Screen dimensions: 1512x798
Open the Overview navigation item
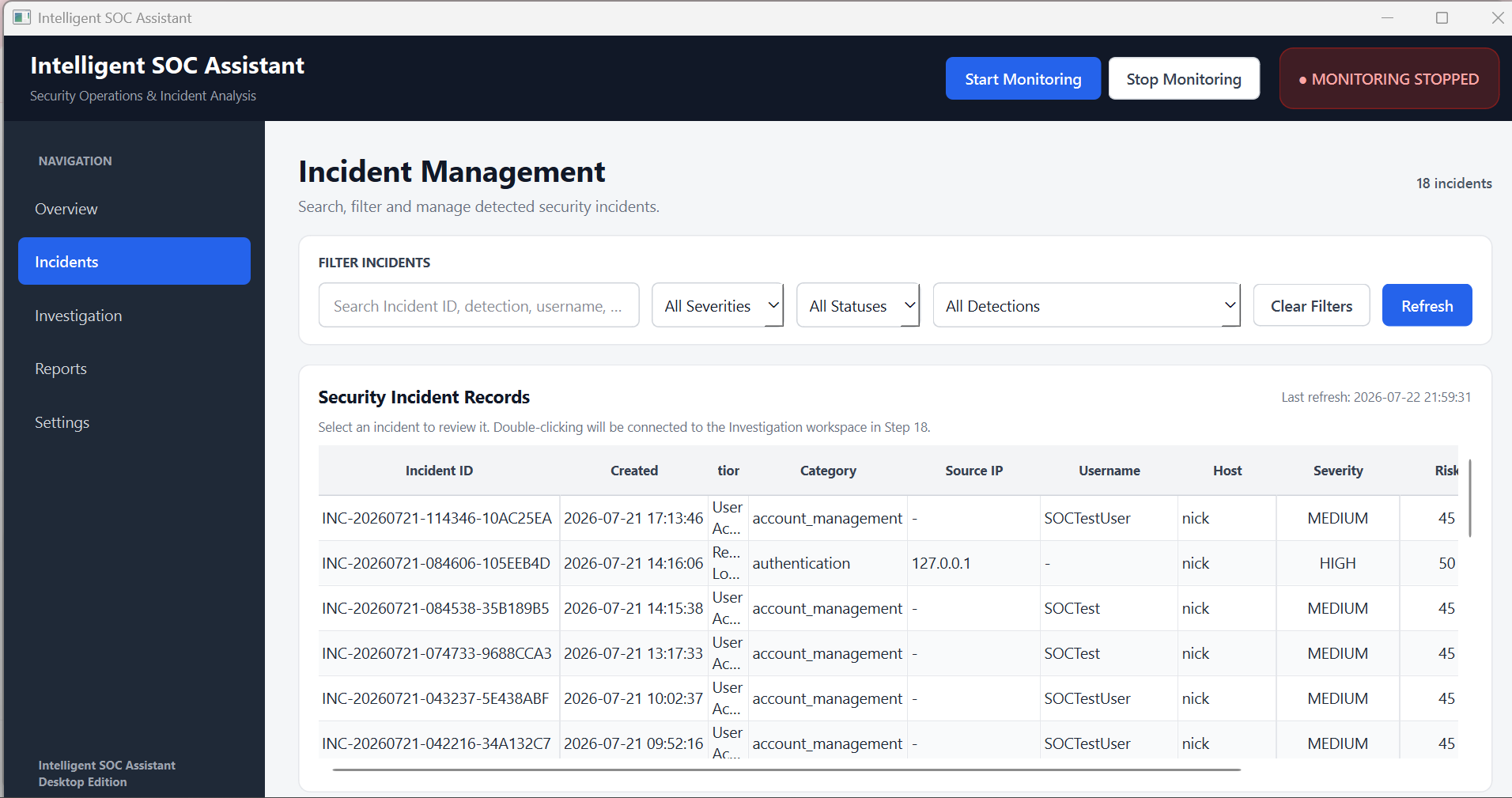(x=134, y=209)
